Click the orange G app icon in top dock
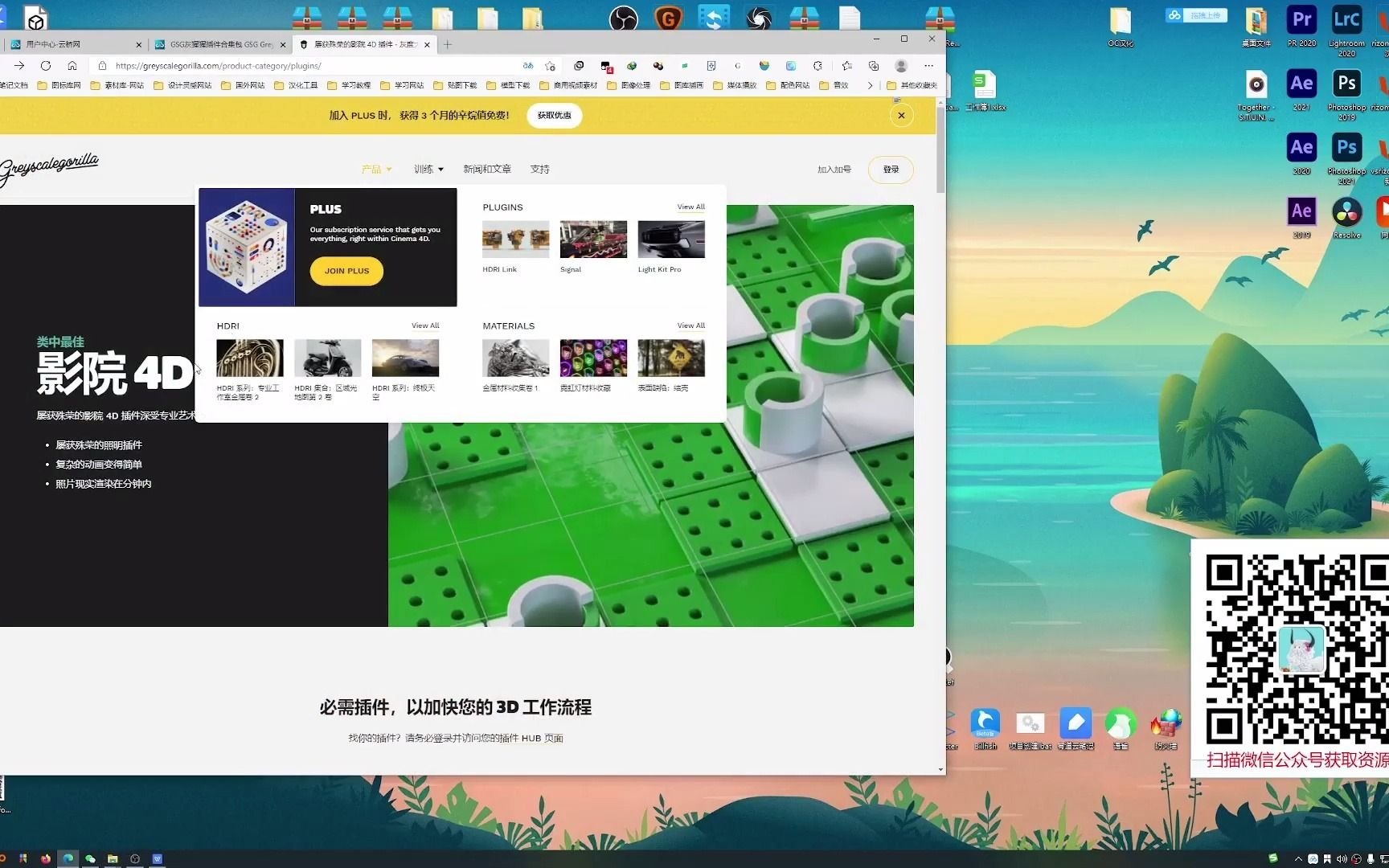 (x=668, y=18)
